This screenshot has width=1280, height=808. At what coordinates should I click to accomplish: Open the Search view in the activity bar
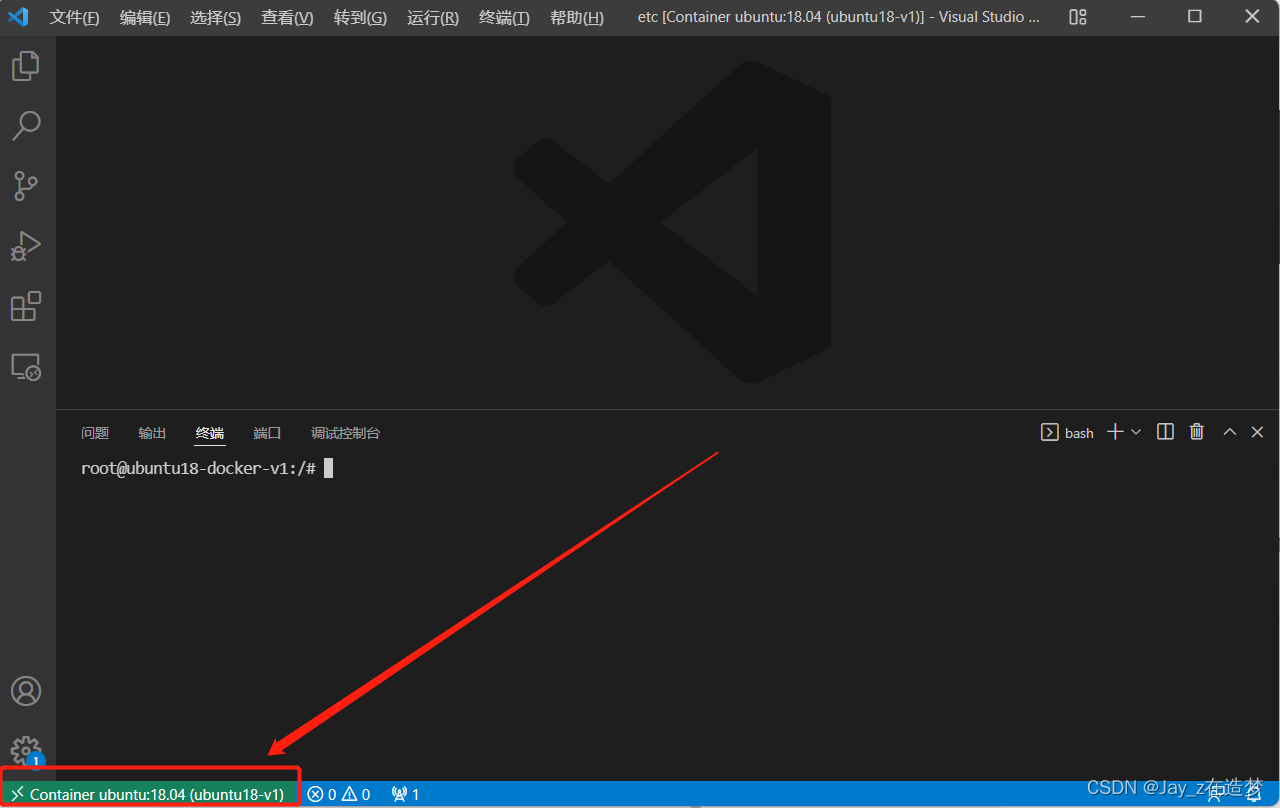(26, 126)
